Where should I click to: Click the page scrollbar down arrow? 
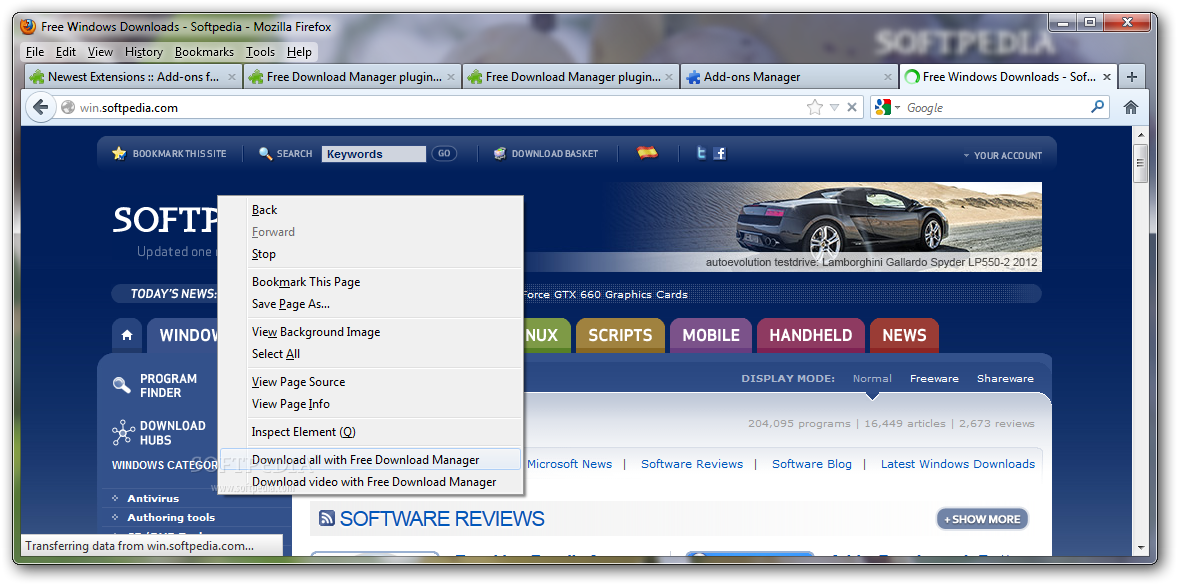point(1140,548)
